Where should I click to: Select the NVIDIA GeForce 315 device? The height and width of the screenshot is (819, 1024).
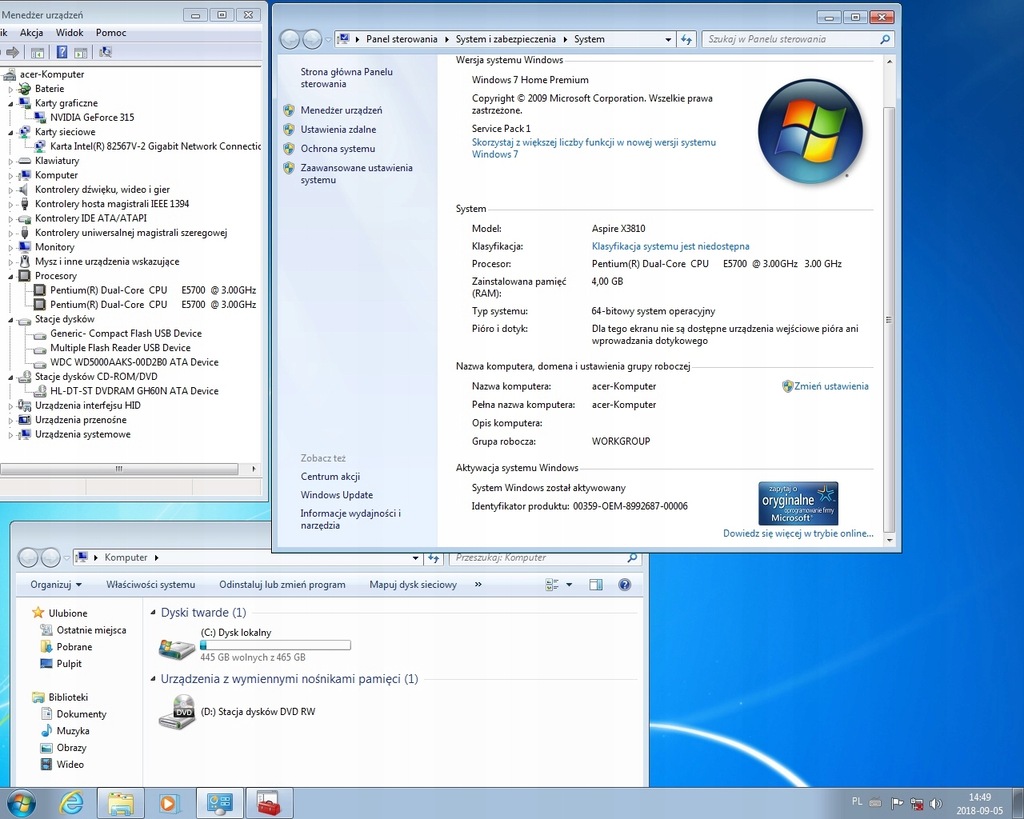92,118
